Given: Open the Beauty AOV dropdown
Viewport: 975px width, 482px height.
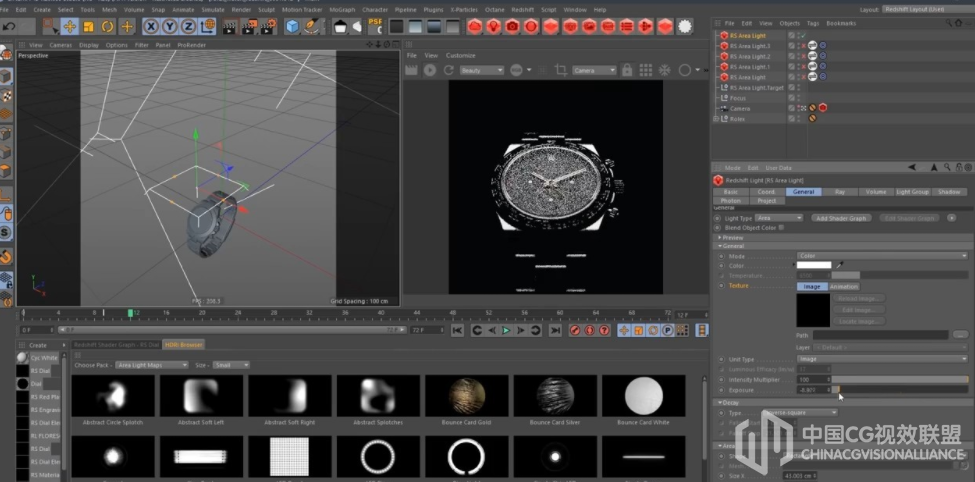Looking at the screenshot, I should tap(482, 70).
